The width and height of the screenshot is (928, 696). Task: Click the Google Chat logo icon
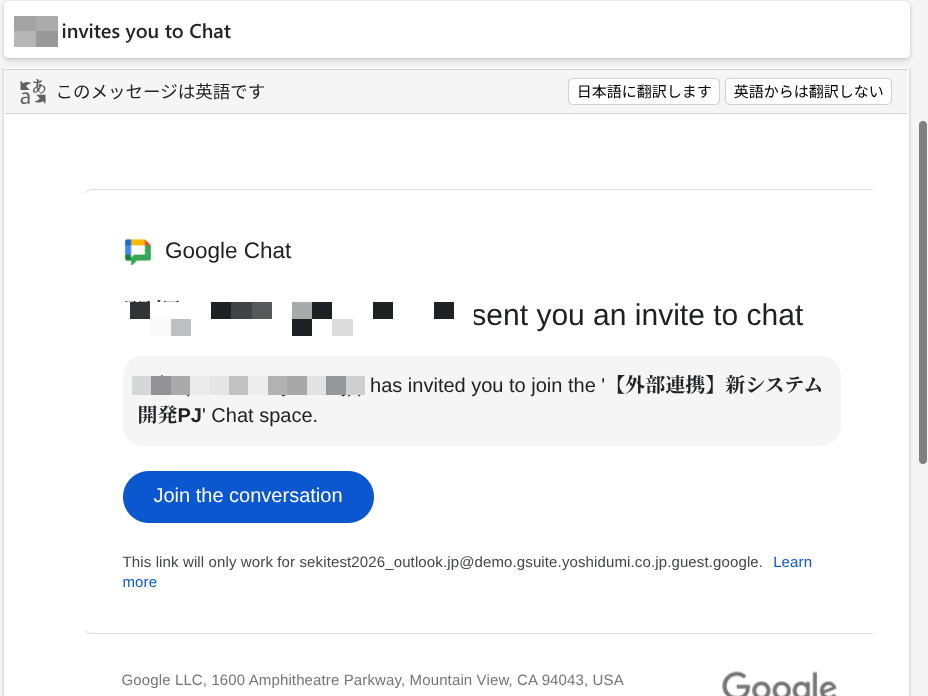point(138,252)
